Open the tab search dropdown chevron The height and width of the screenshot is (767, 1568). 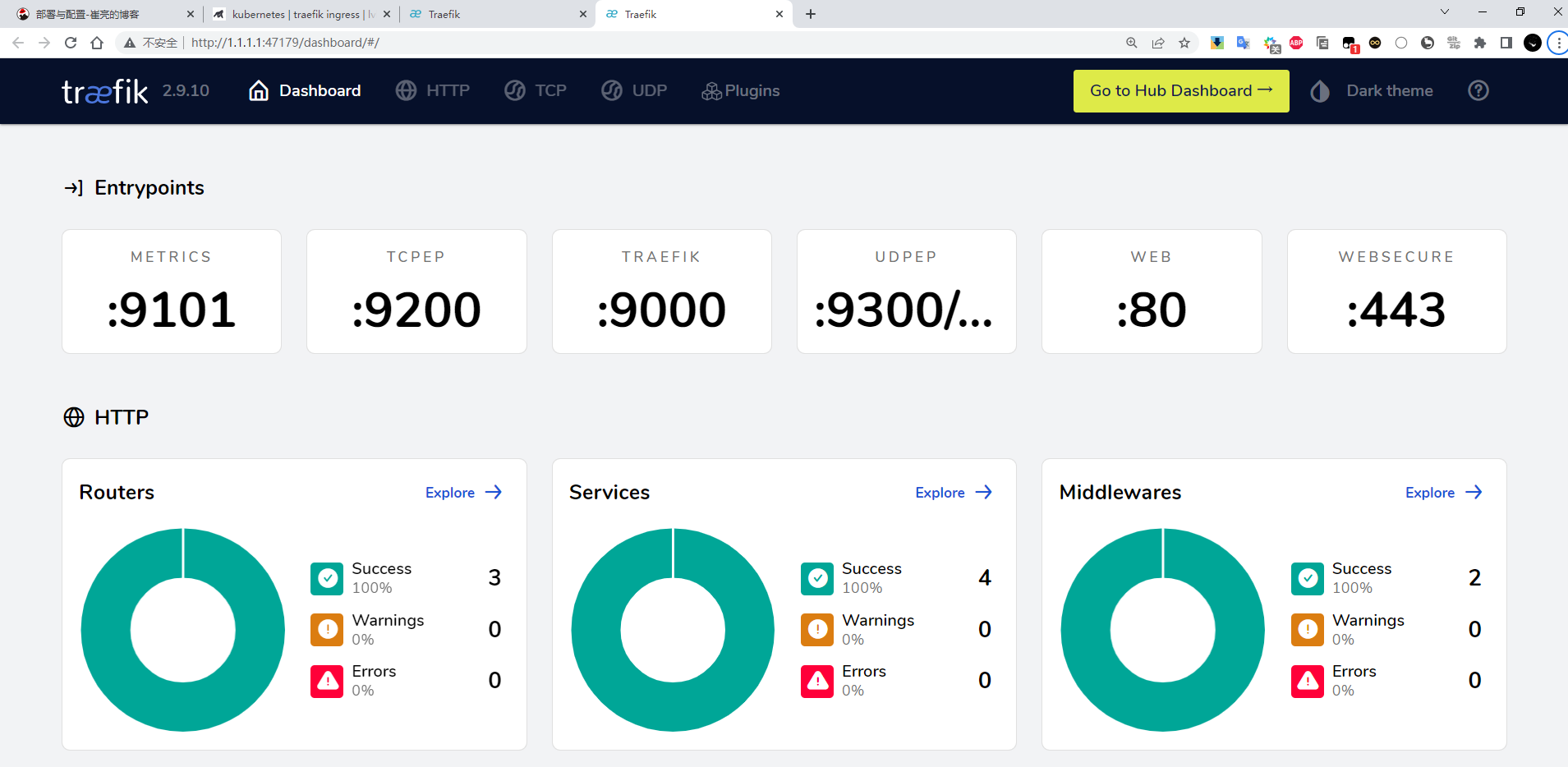click(x=1445, y=11)
